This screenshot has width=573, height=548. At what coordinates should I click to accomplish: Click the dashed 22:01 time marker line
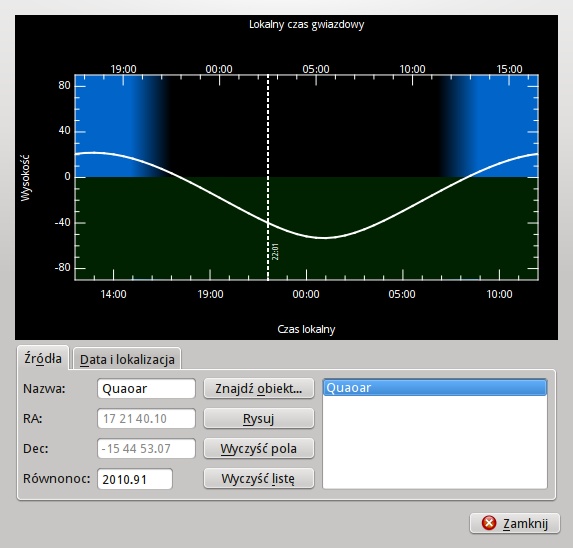coord(268,178)
